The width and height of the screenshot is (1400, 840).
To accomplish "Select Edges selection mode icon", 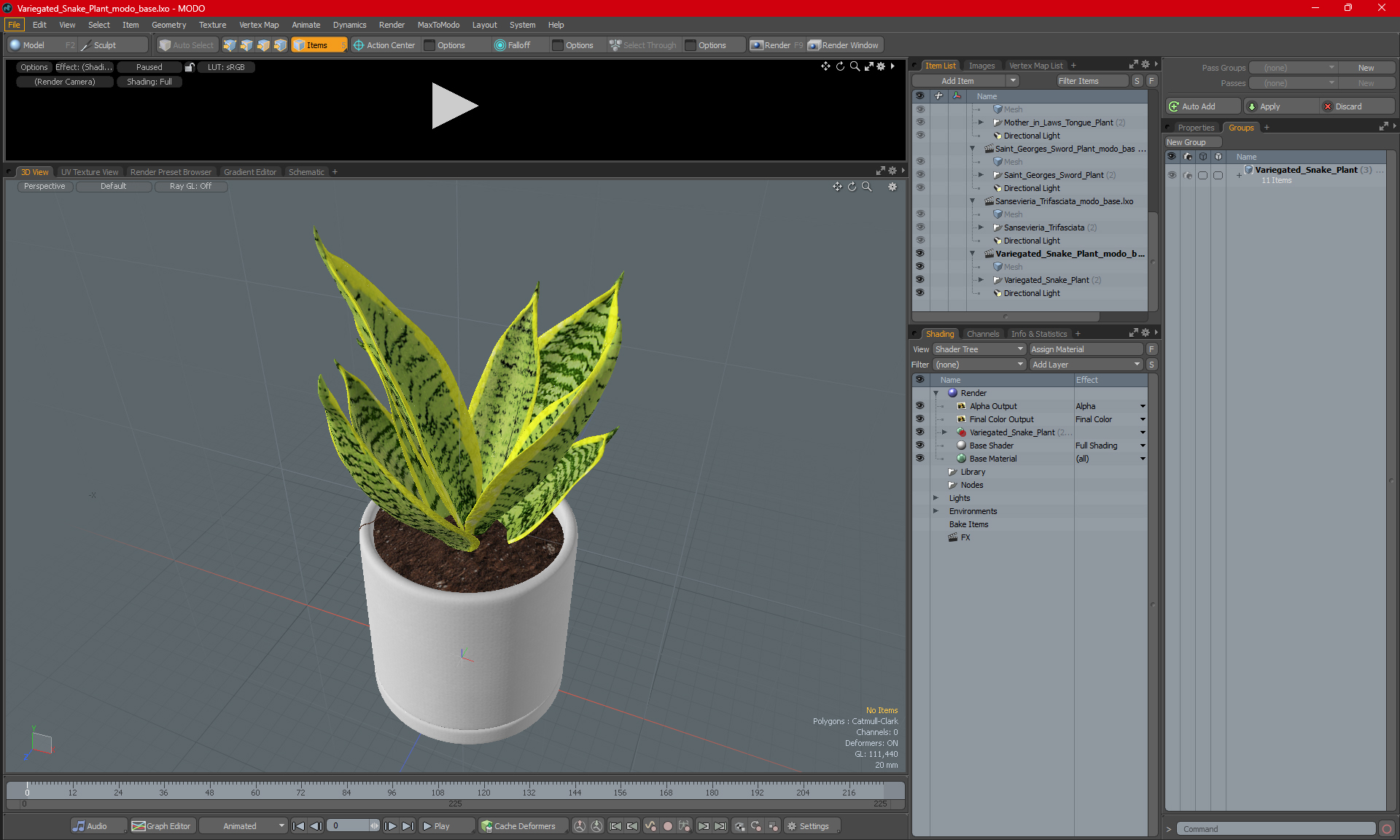I will (246, 45).
